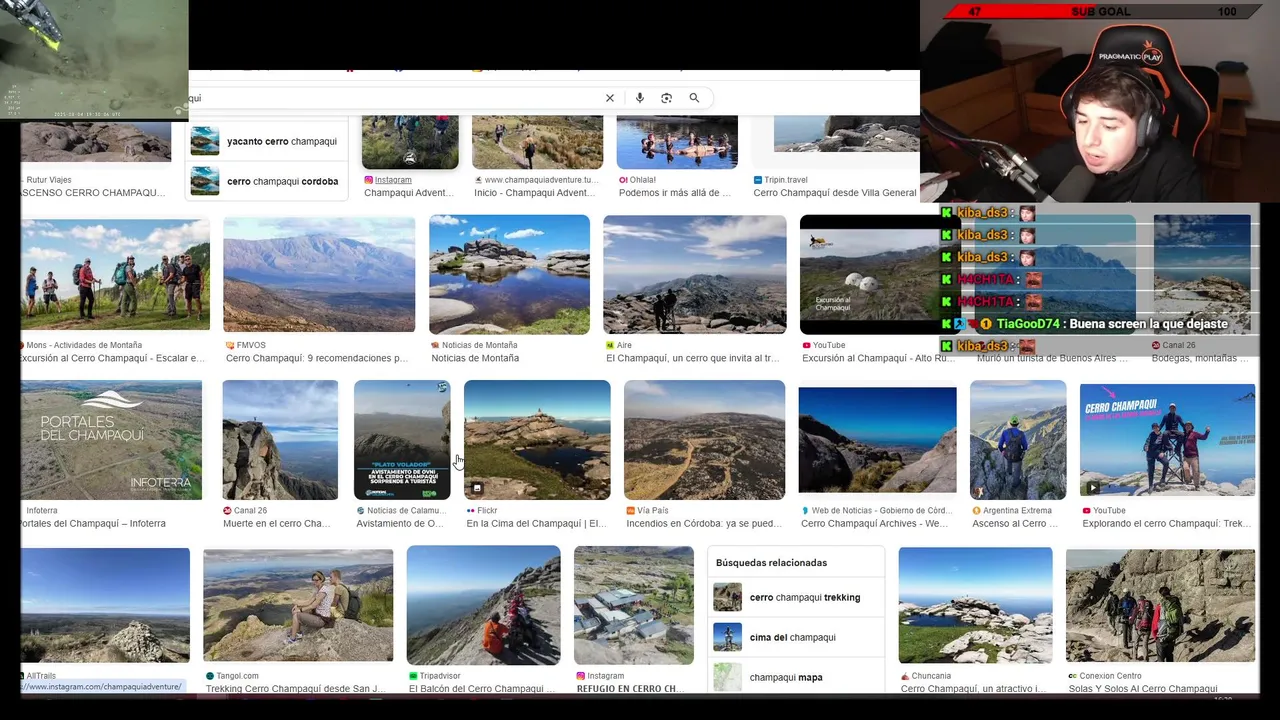Open the Instagram Champaqui Adventure source link
1280x720 pixels.
(x=393, y=180)
